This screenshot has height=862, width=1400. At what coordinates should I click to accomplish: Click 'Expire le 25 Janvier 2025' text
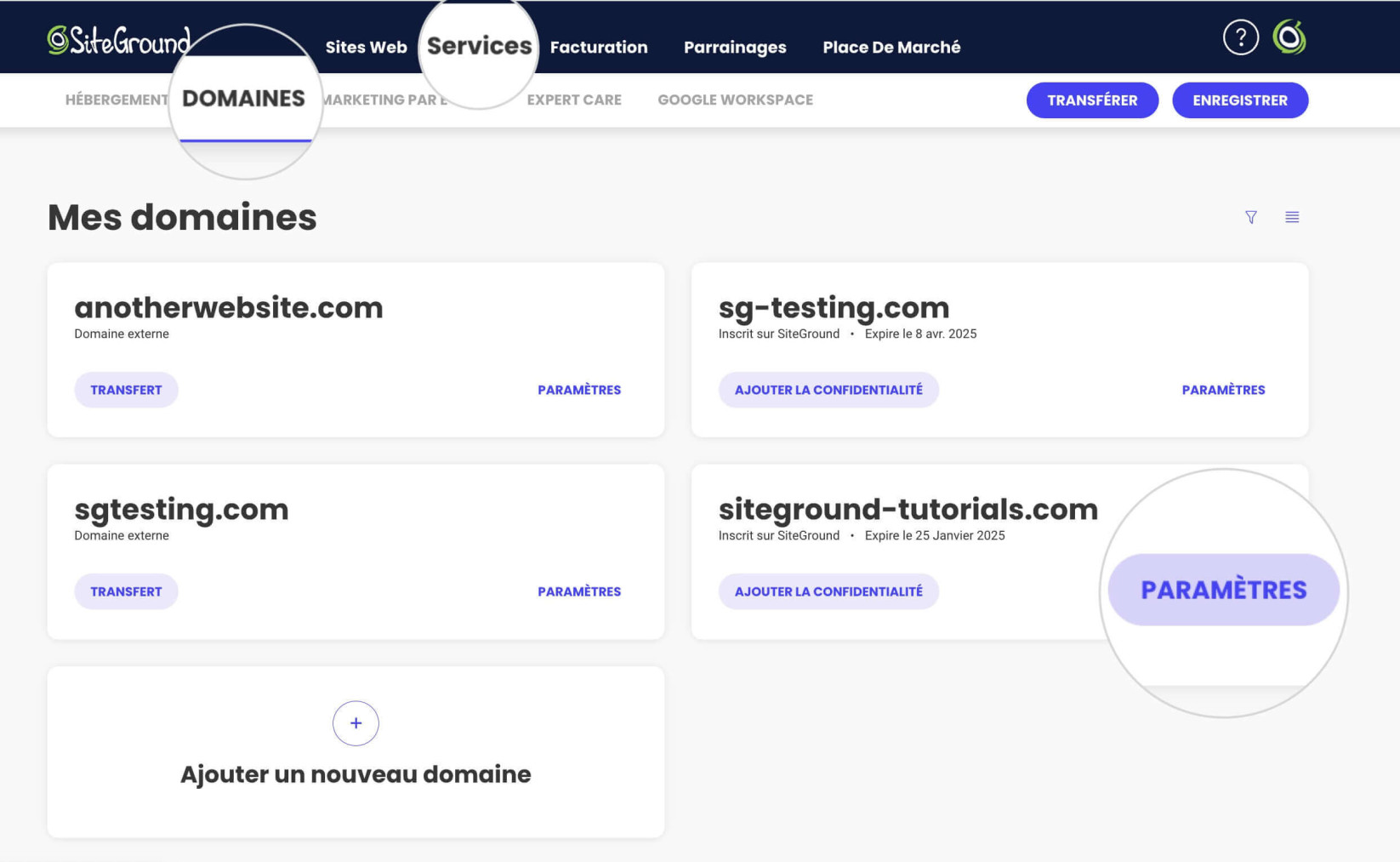[935, 535]
